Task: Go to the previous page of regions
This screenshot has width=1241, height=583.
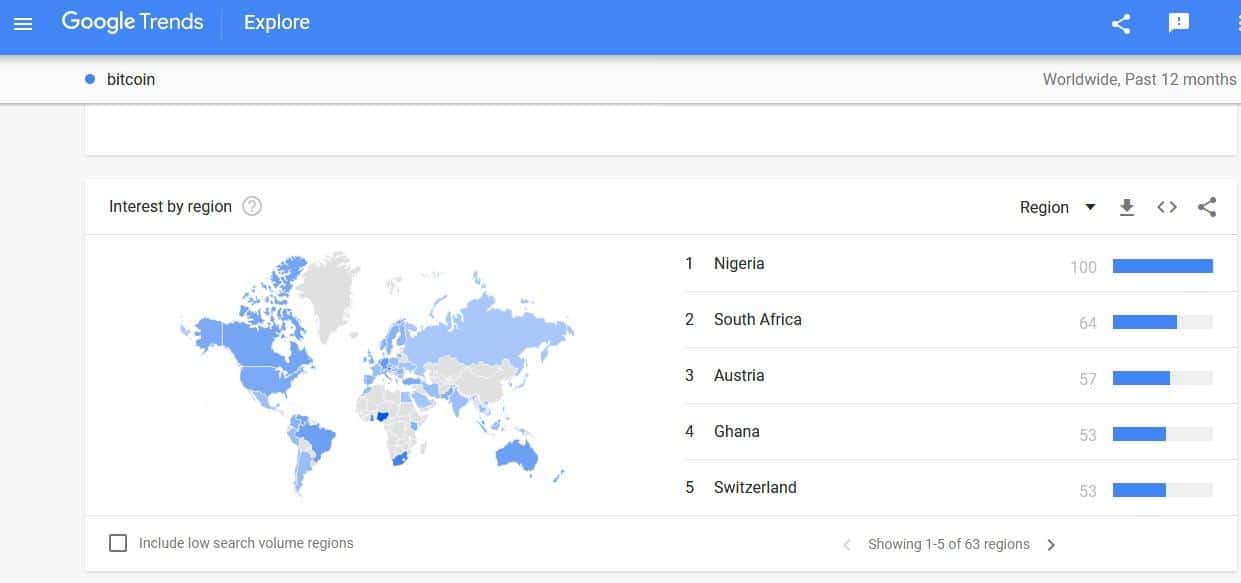Action: click(847, 545)
